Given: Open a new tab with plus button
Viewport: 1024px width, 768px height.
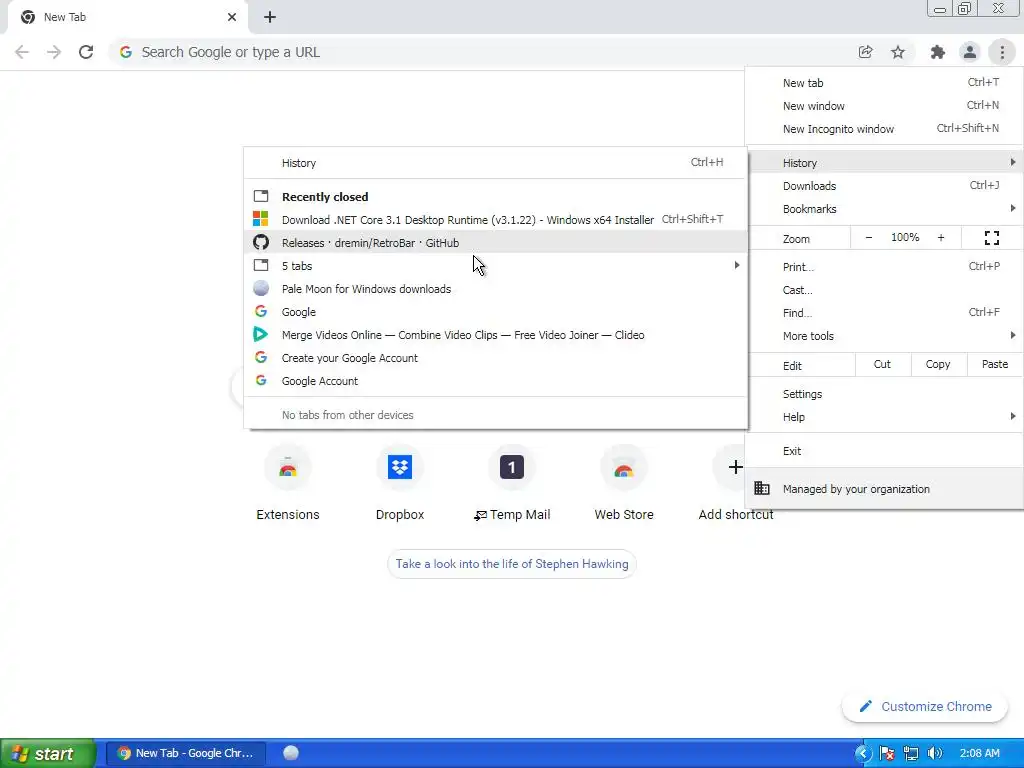Looking at the screenshot, I should pos(270,17).
